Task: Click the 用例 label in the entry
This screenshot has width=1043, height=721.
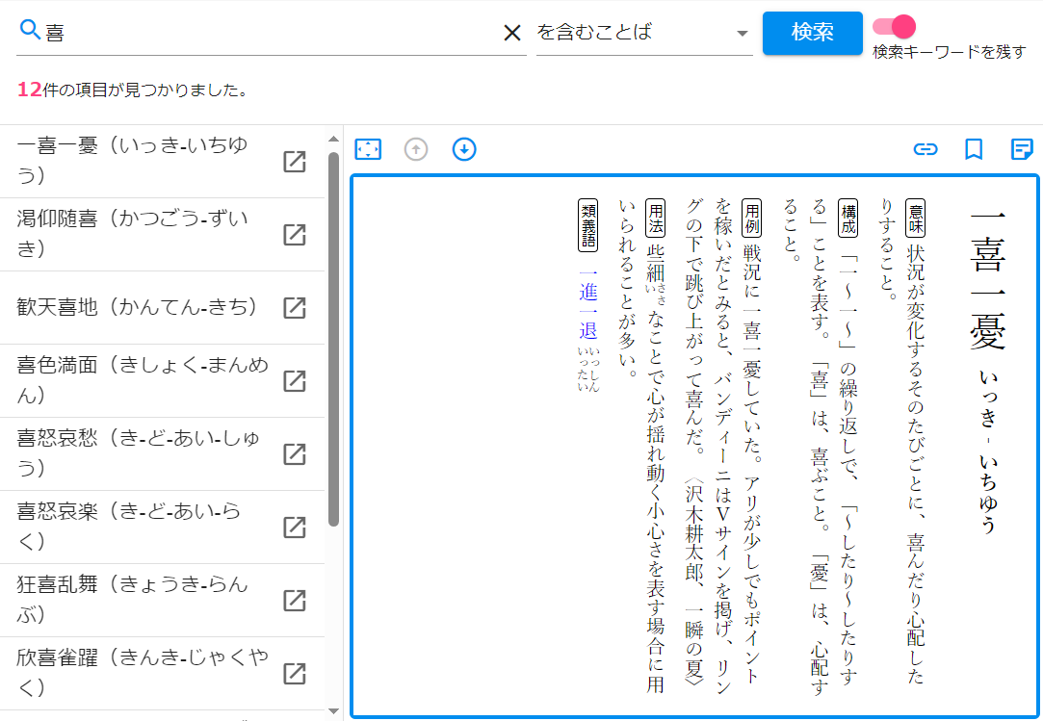Action: [752, 218]
